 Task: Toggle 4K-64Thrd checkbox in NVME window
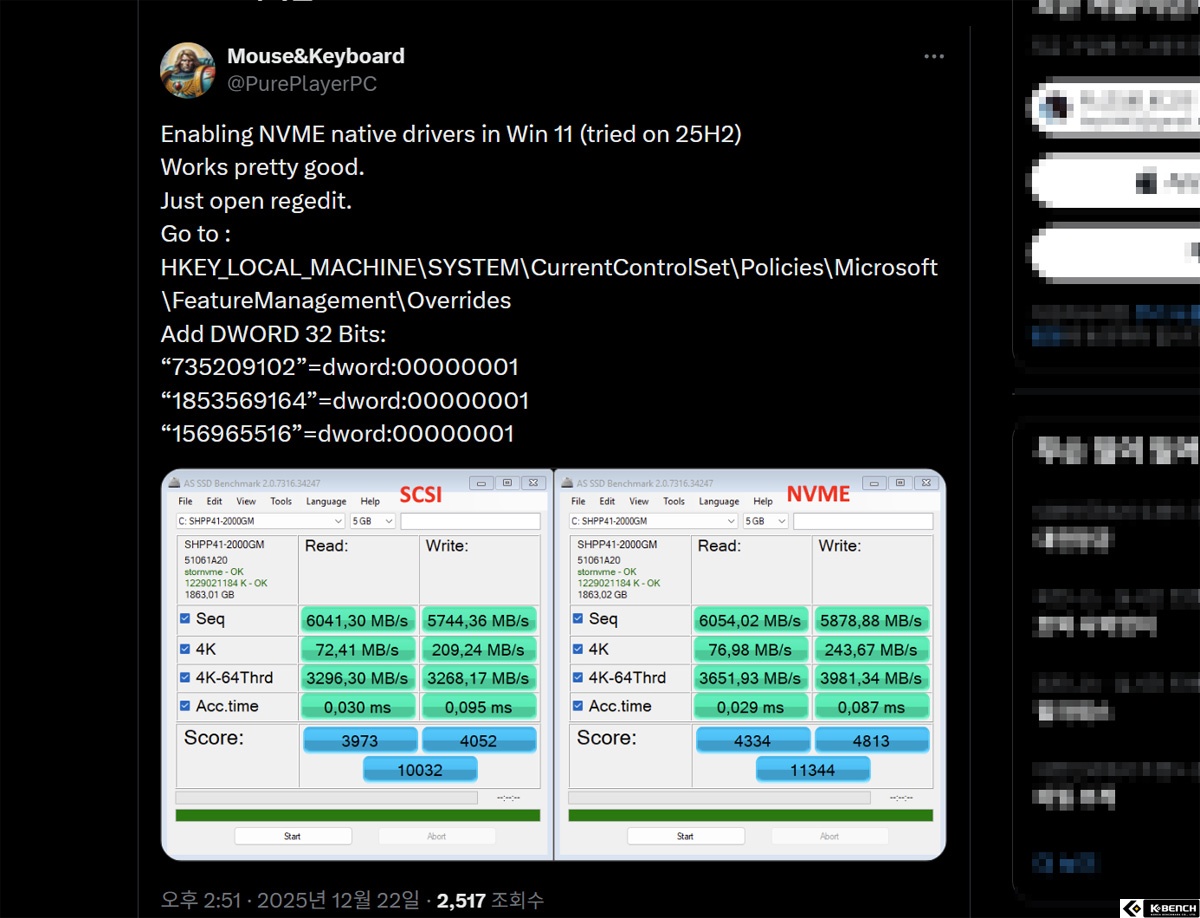pos(578,677)
